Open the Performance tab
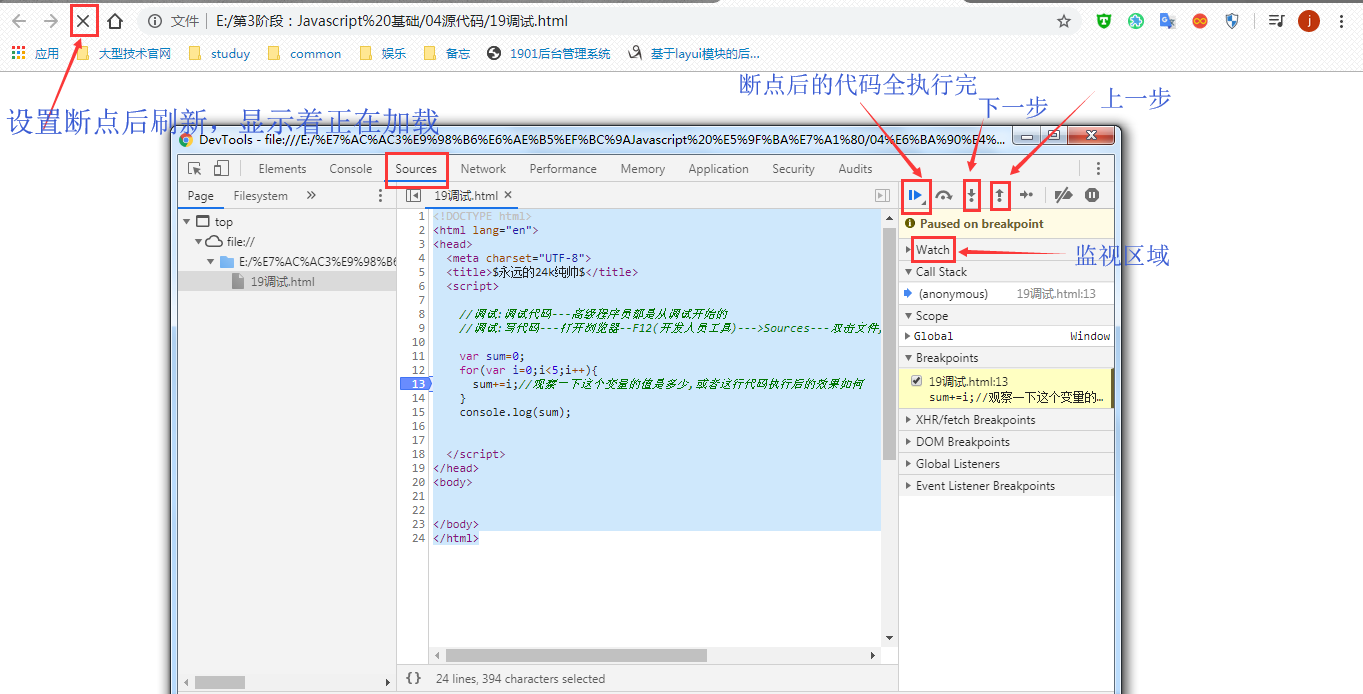The width and height of the screenshot is (1363, 694). point(563,169)
